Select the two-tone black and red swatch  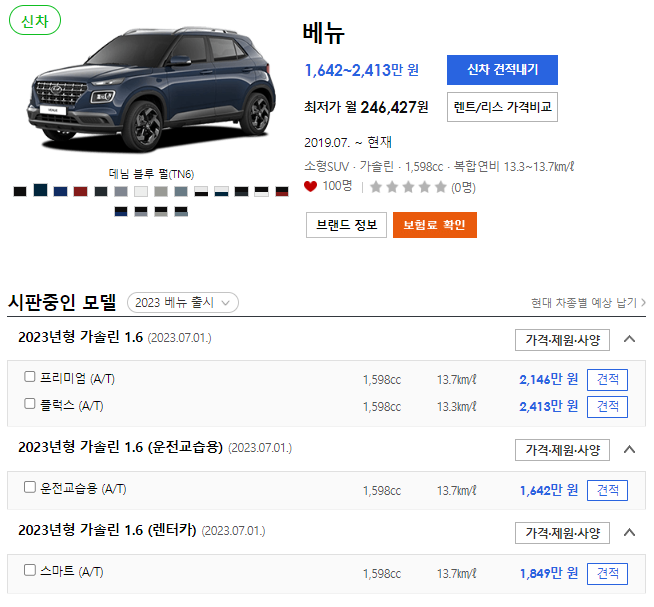[282, 191]
